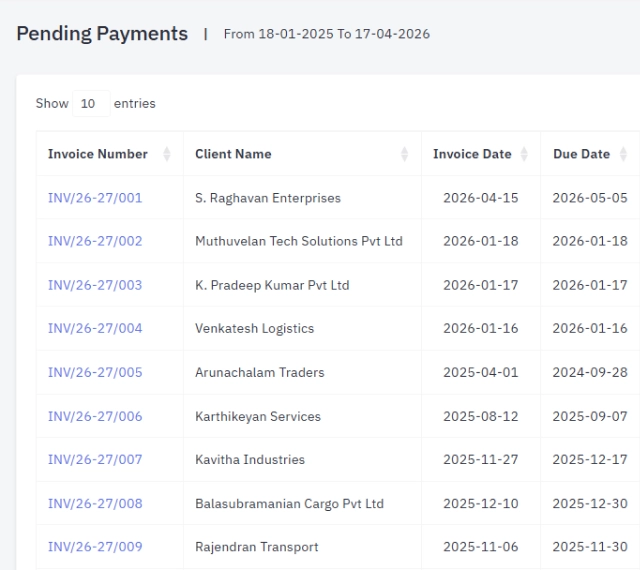Image resolution: width=640 pixels, height=570 pixels.
Task: Click client Venkatesh Logistics
Action: click(x=254, y=328)
